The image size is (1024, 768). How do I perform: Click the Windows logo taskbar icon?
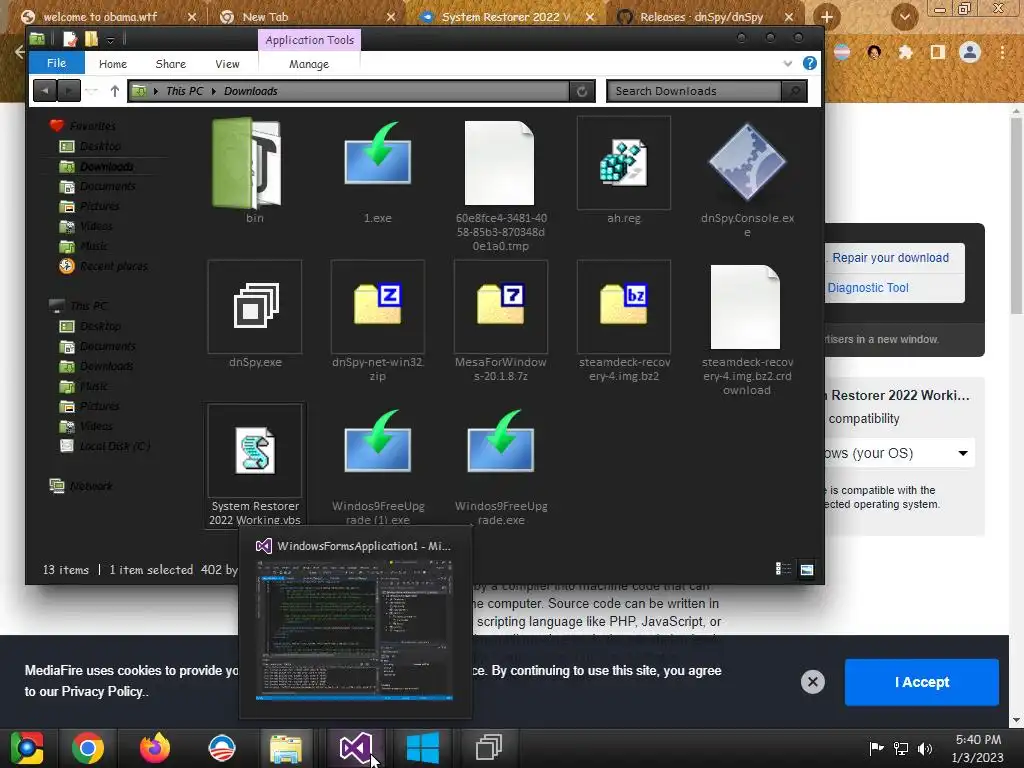423,748
